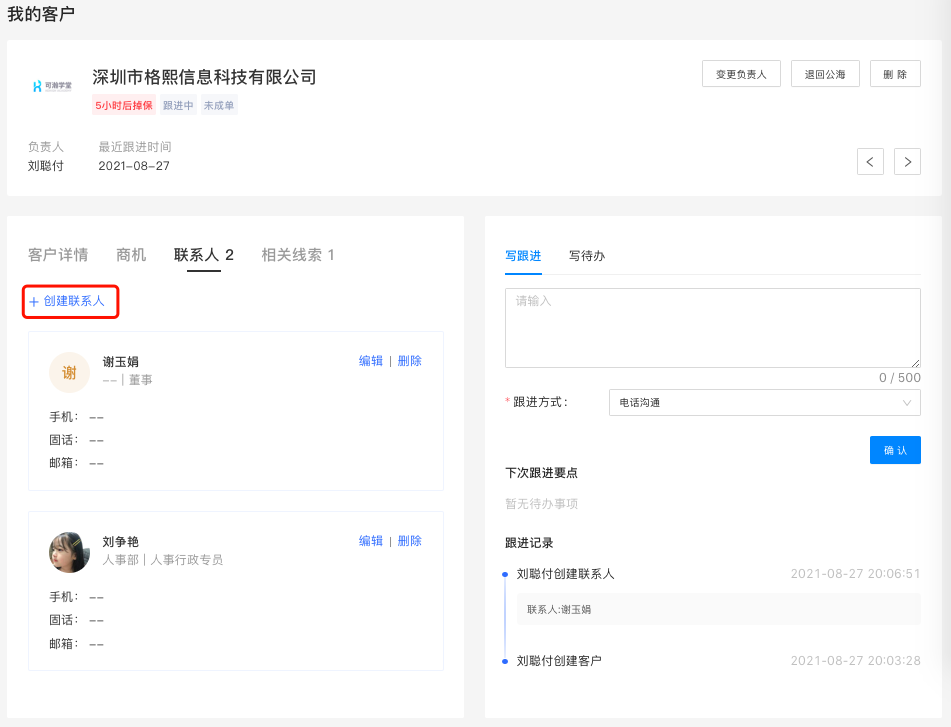
Task: Open the 商机 tab
Action: point(131,255)
